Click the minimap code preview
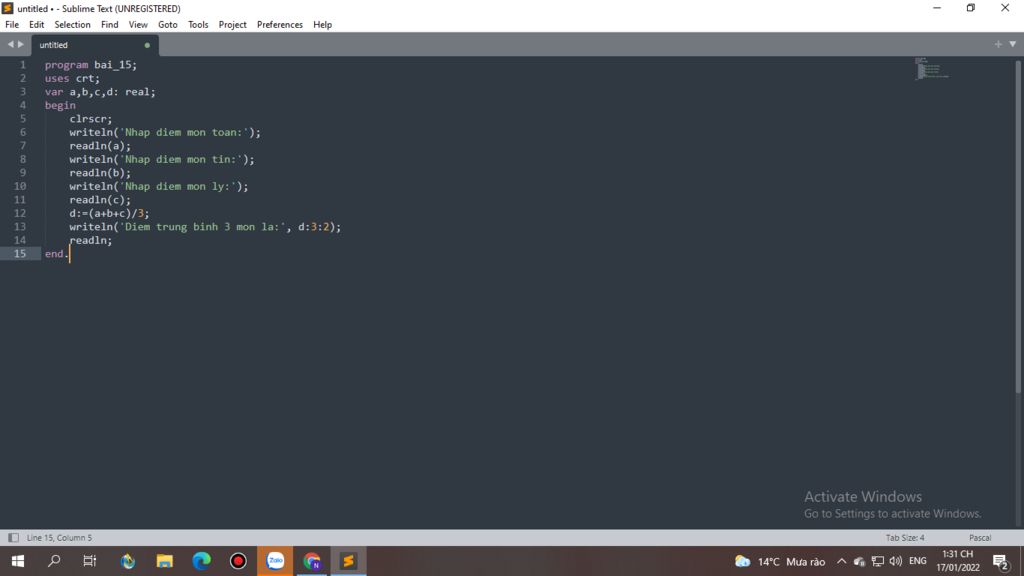Viewport: 1024px width, 576px height. pos(932,69)
